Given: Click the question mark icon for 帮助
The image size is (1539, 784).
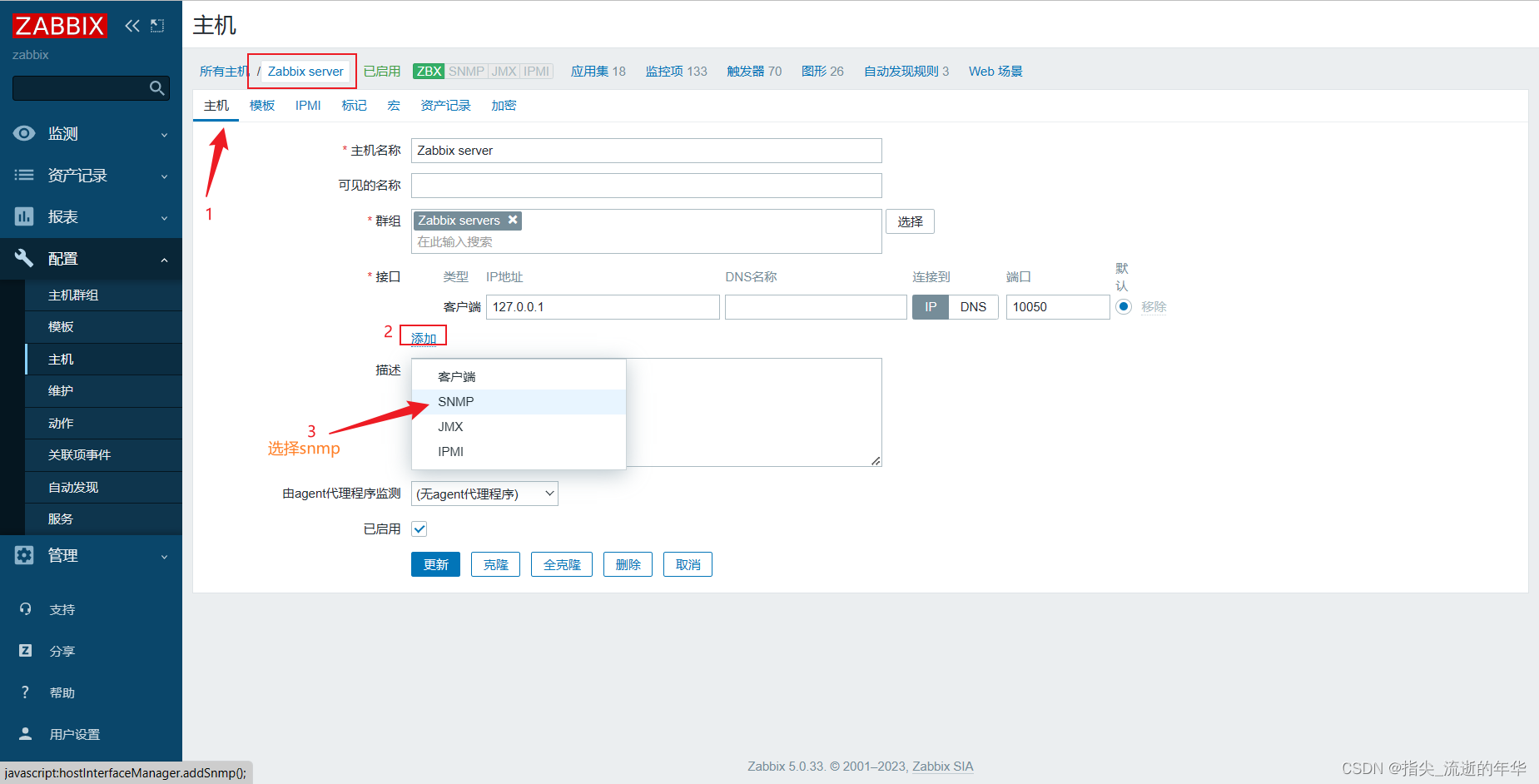Looking at the screenshot, I should point(26,692).
